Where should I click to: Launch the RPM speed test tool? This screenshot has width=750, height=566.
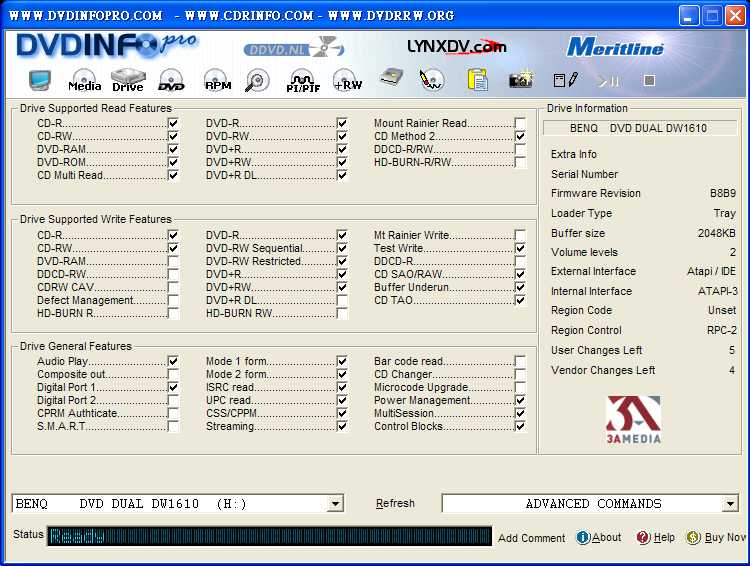point(218,80)
